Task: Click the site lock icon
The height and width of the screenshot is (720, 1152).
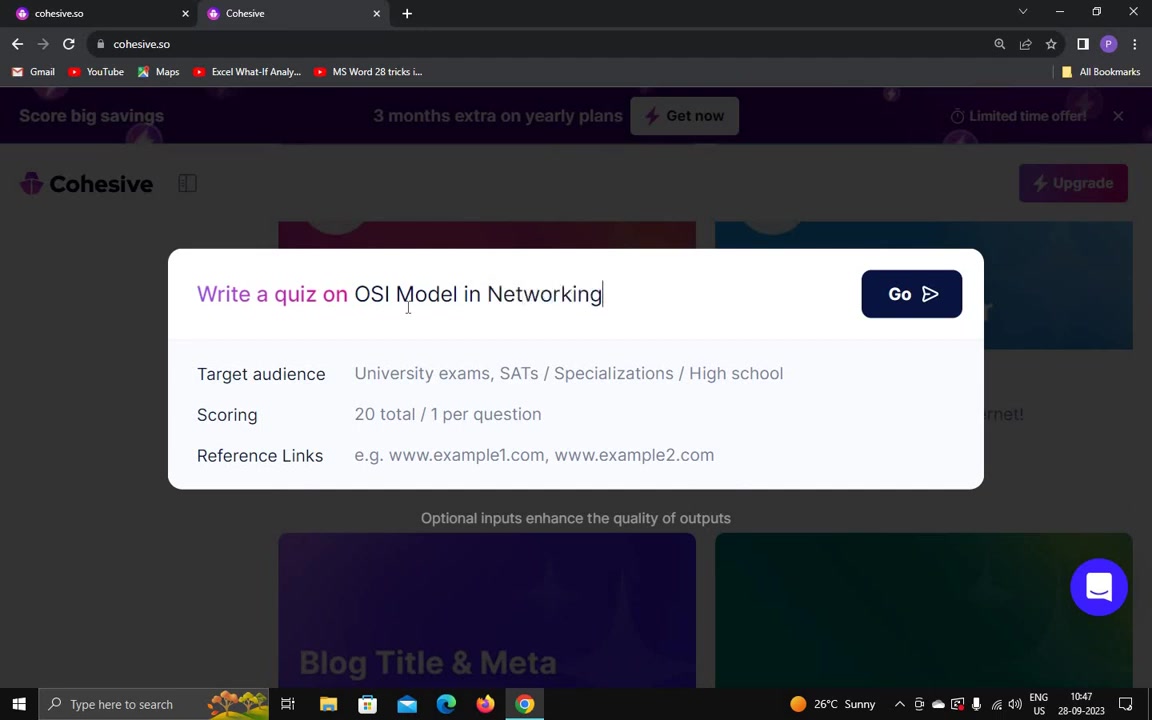Action: 101,44
